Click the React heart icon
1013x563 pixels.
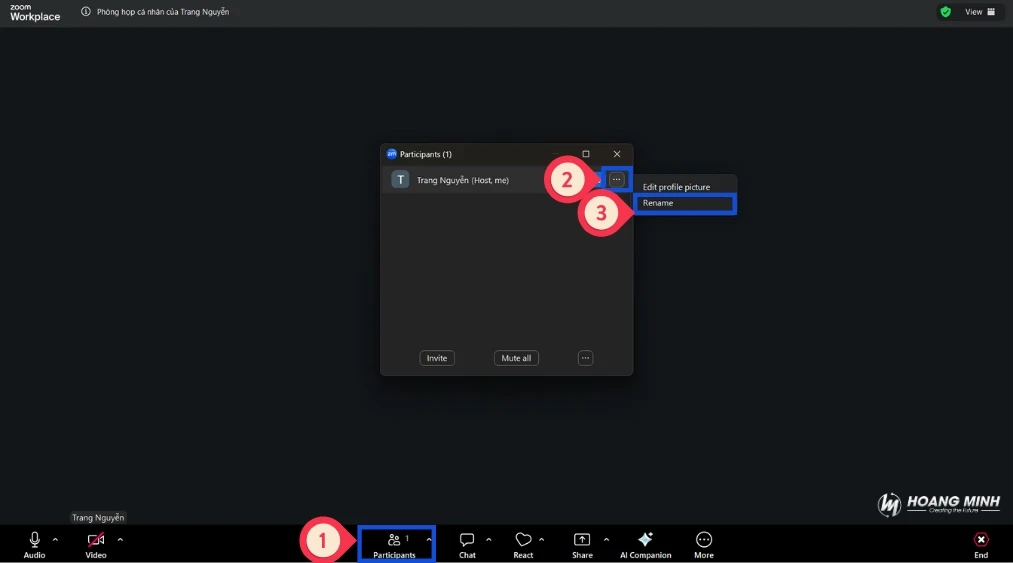(523, 540)
